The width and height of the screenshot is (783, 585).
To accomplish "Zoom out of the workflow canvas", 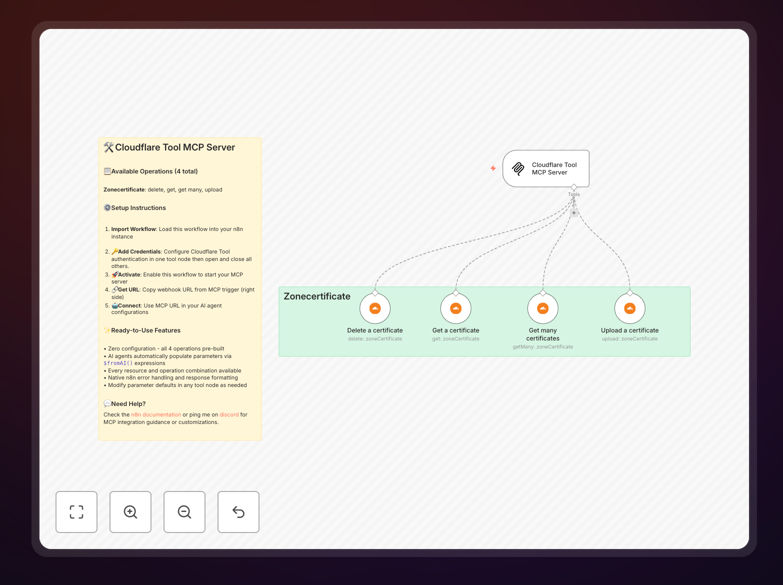I will (x=184, y=512).
